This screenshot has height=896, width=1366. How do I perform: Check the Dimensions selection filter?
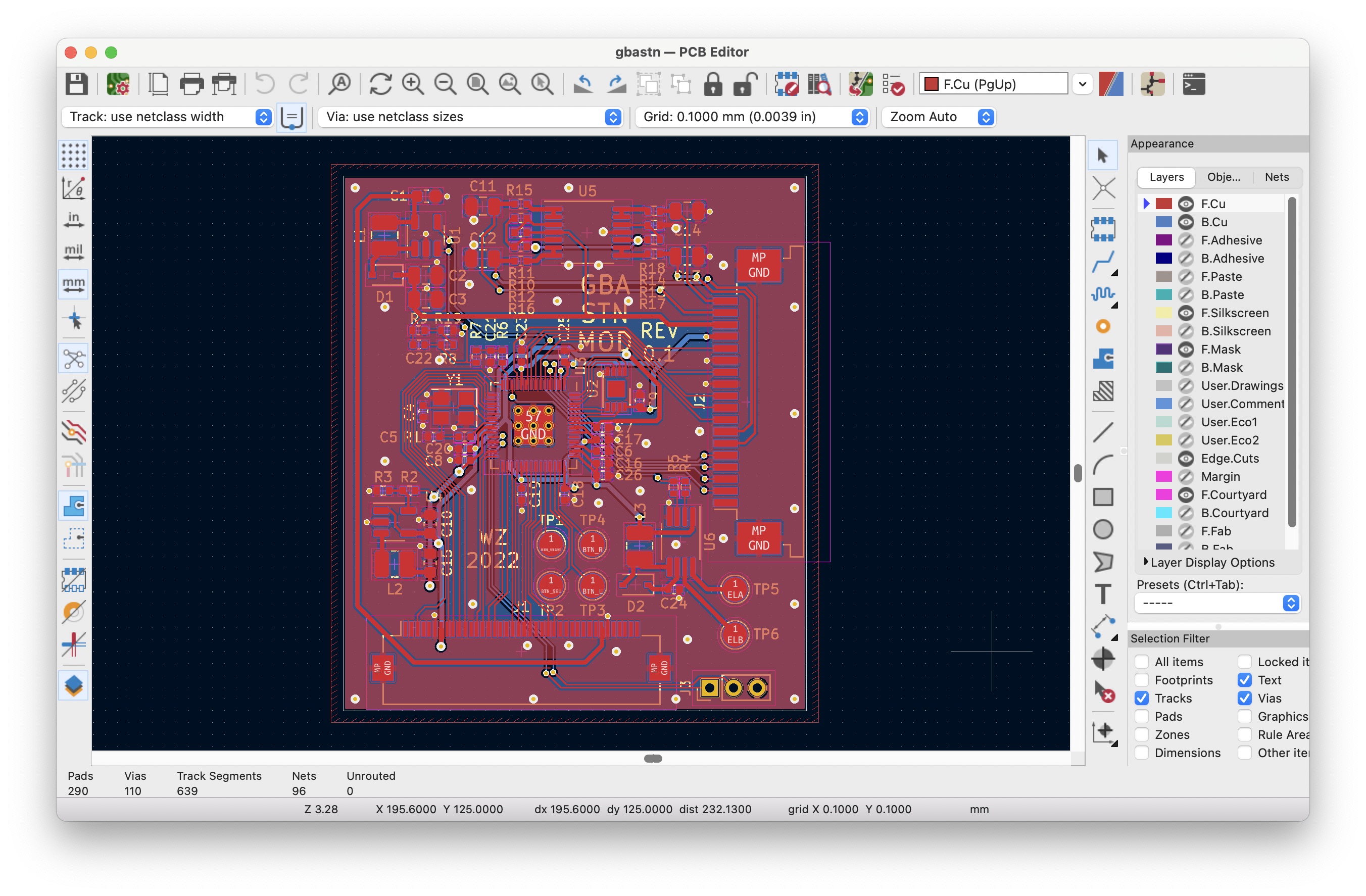point(1142,753)
